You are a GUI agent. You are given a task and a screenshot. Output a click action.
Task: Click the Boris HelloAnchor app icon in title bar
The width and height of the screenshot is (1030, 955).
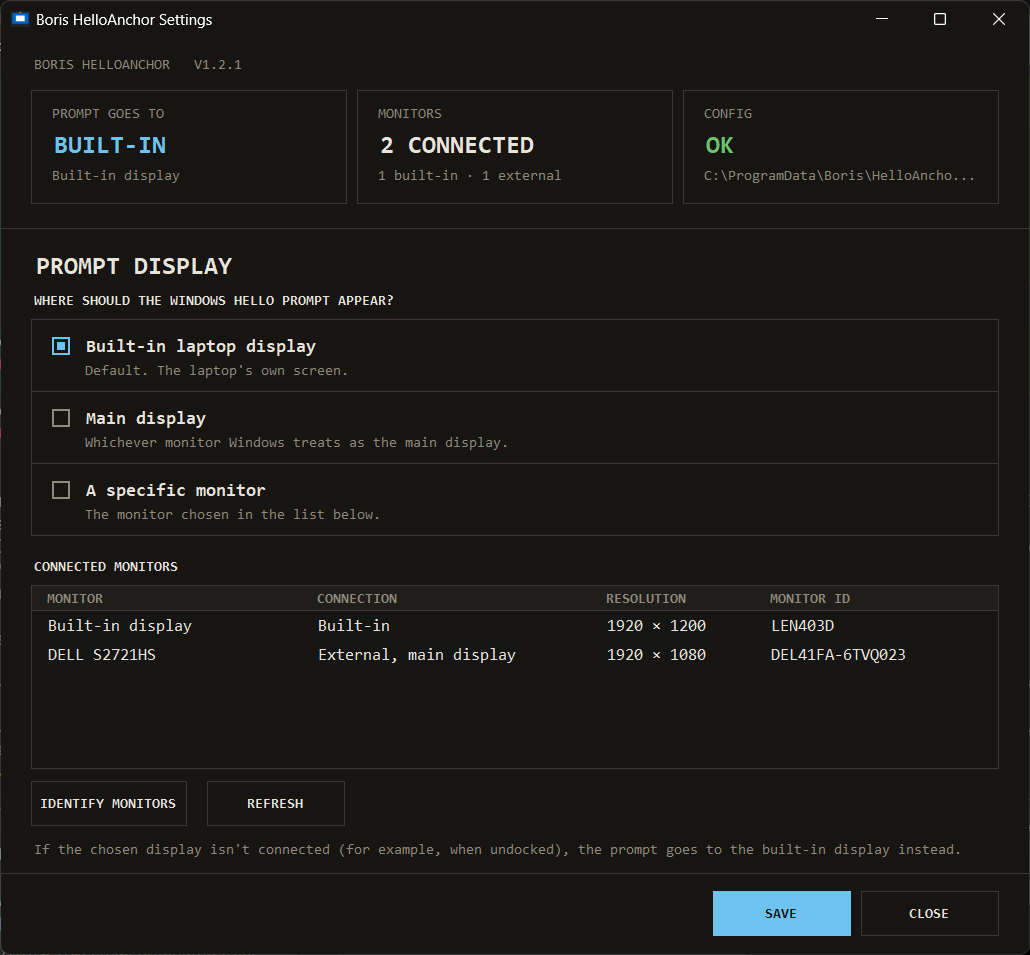pyautogui.click(x=20, y=19)
